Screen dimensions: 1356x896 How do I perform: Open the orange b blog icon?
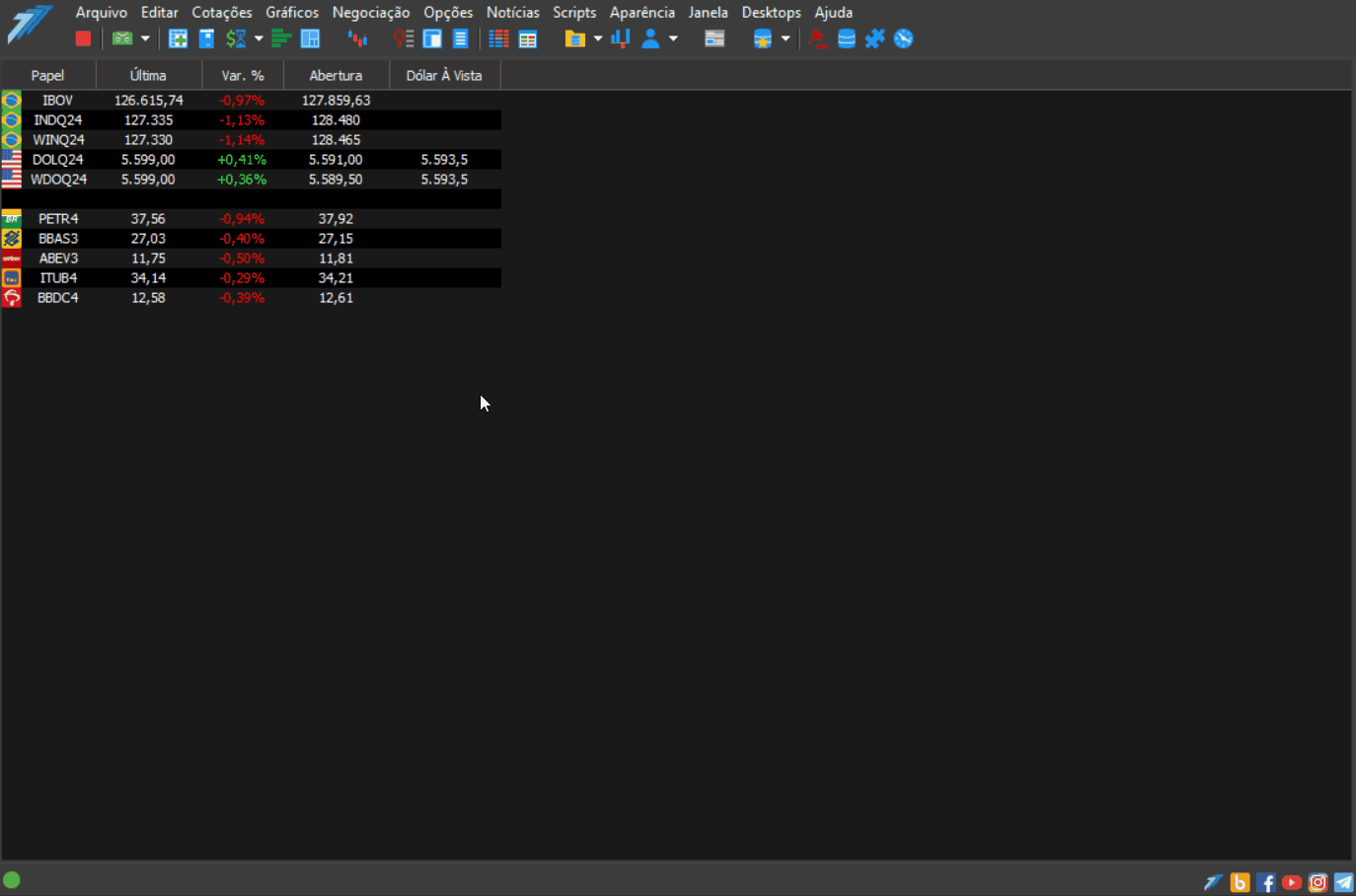click(1241, 882)
